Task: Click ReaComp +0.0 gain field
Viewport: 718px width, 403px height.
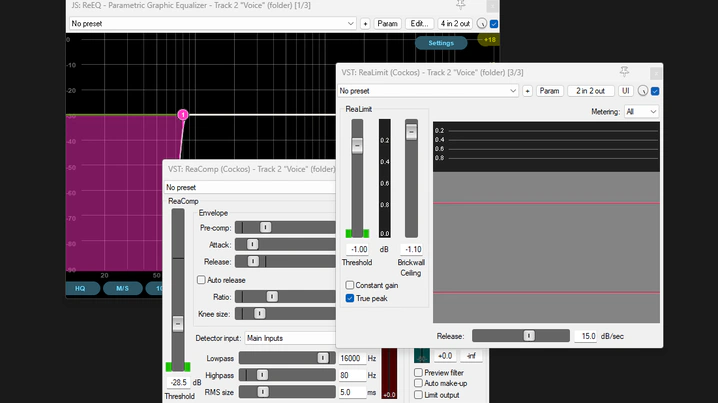Action: [446, 356]
